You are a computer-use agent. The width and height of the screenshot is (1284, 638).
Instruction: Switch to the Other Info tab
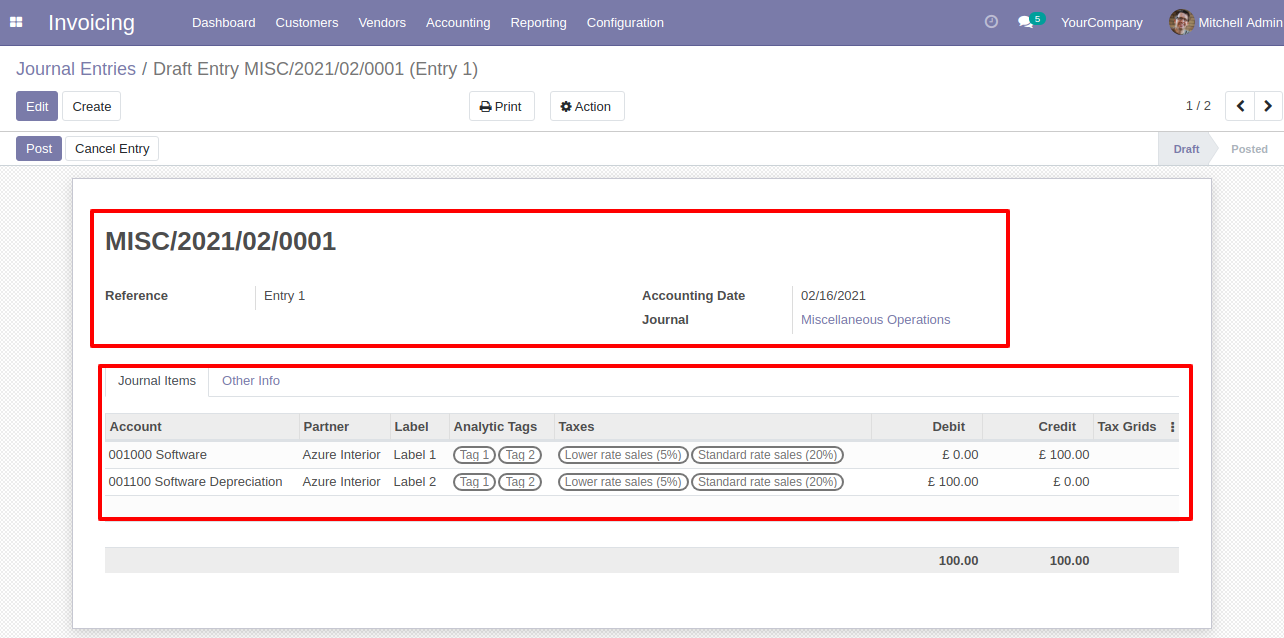(250, 381)
